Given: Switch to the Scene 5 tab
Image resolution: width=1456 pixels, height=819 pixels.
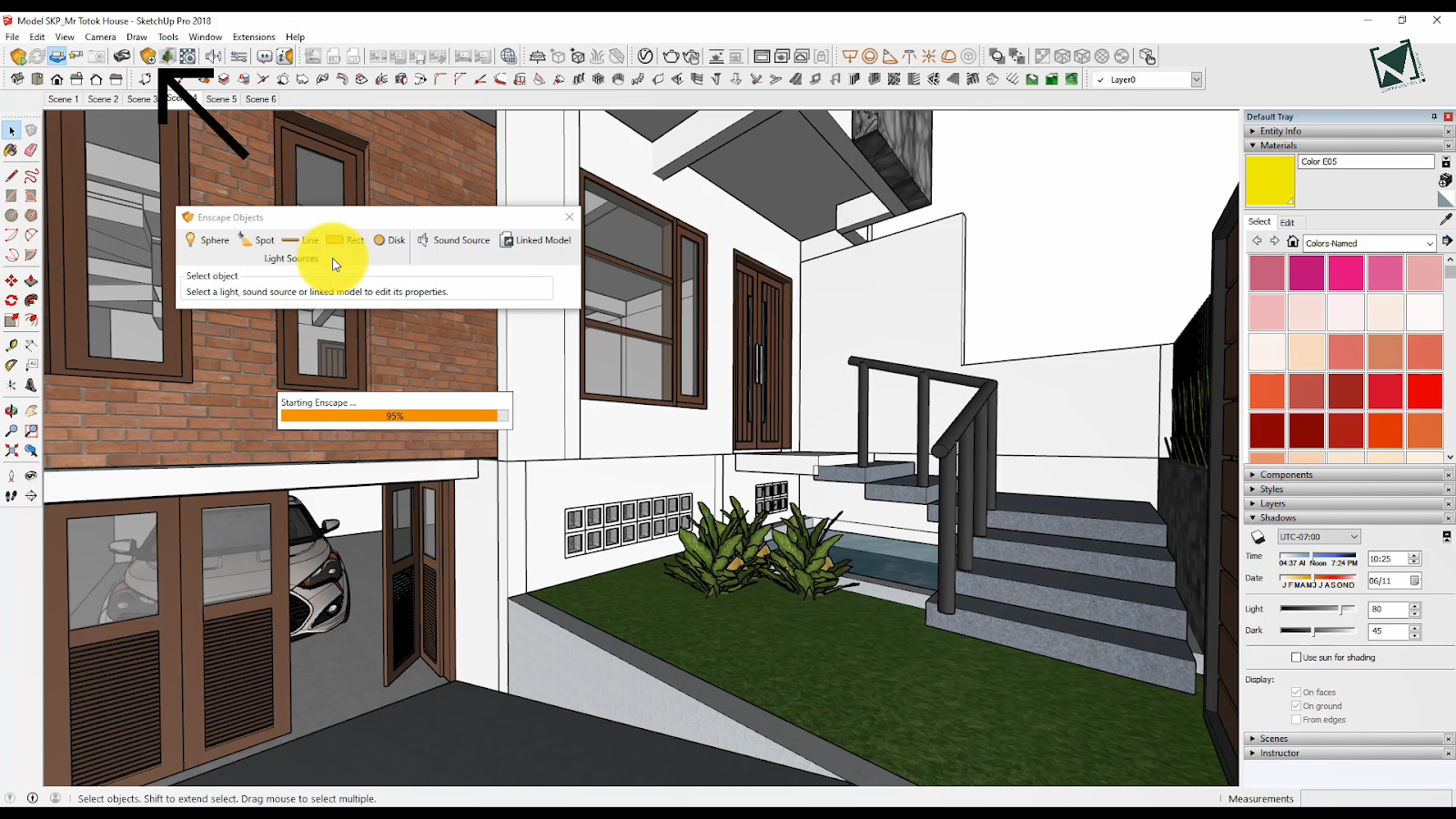Looking at the screenshot, I should coord(220,98).
